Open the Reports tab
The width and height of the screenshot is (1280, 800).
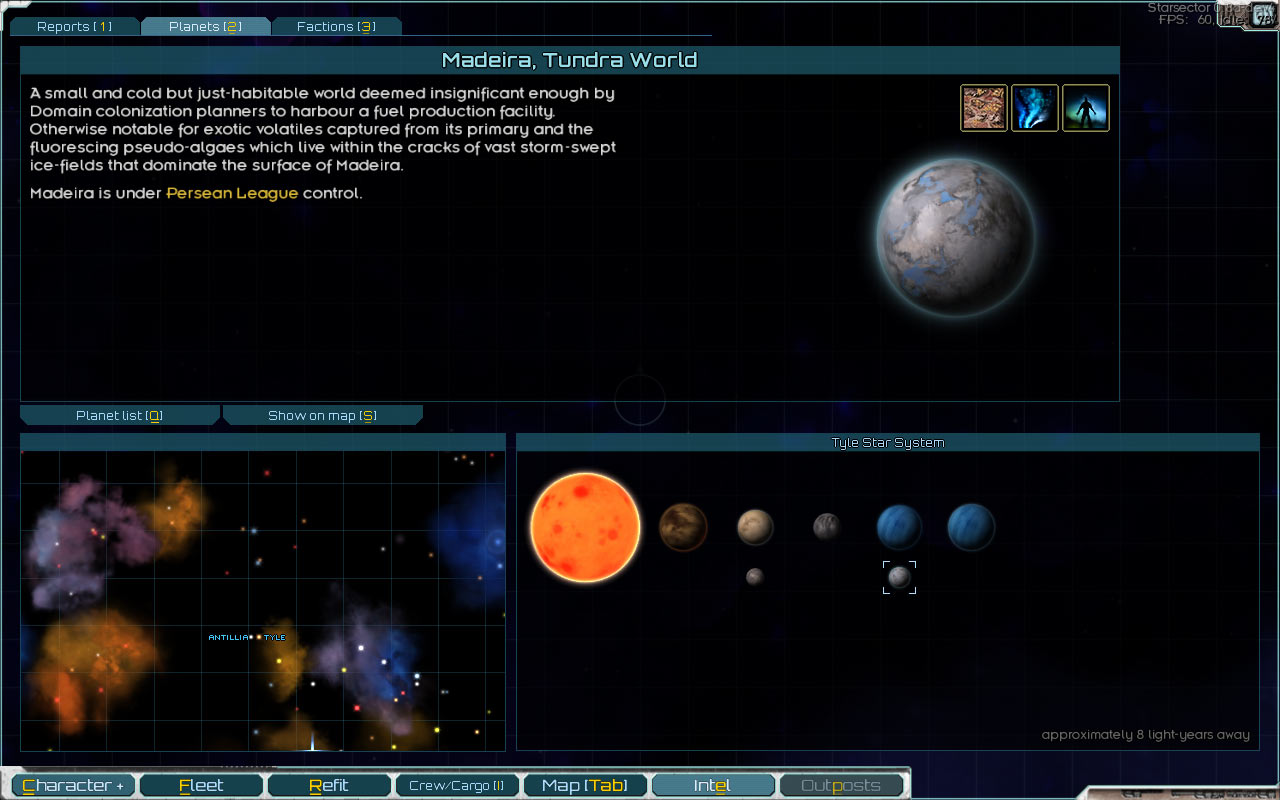(75, 26)
